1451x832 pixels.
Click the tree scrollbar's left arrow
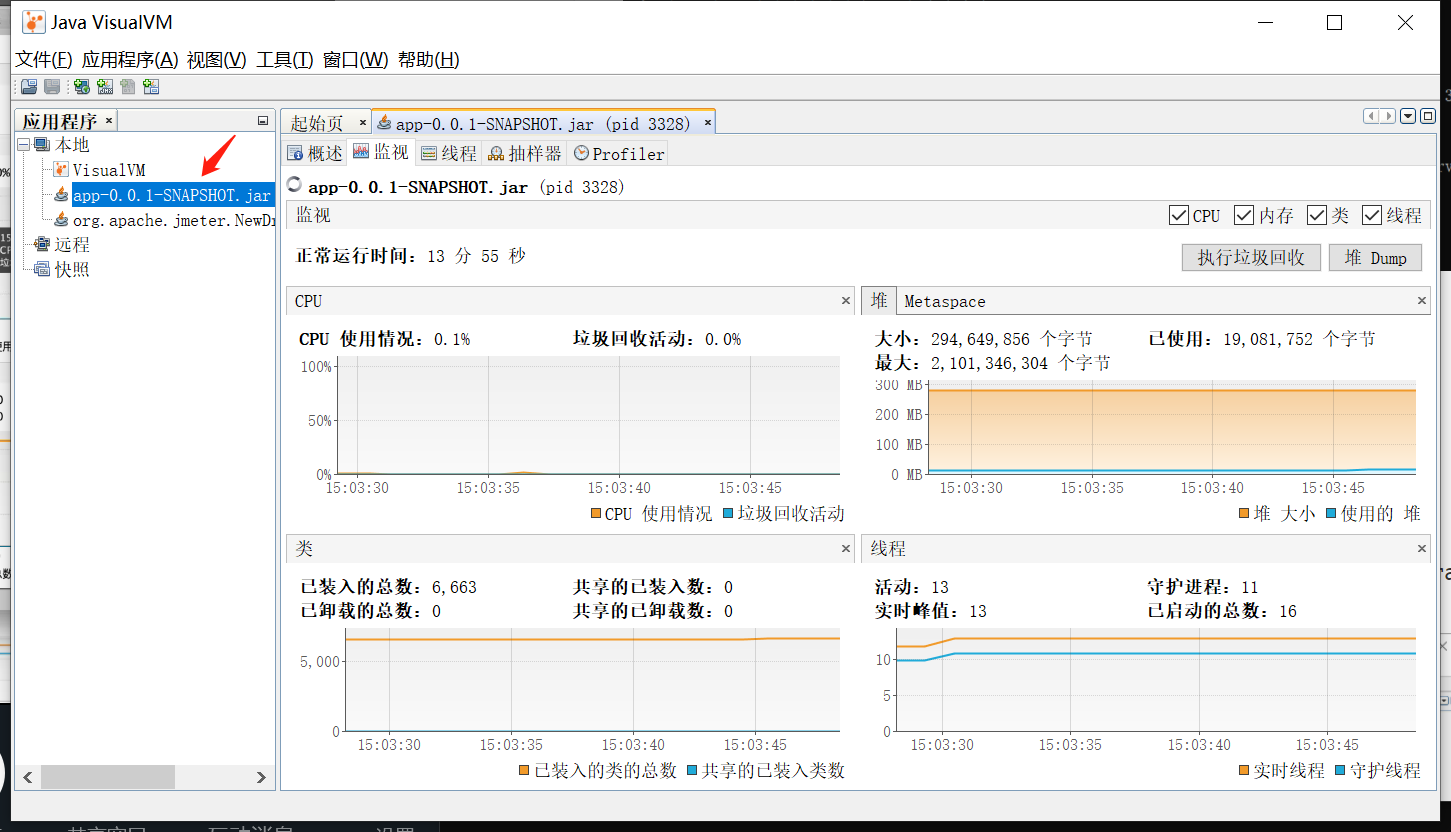[28, 777]
